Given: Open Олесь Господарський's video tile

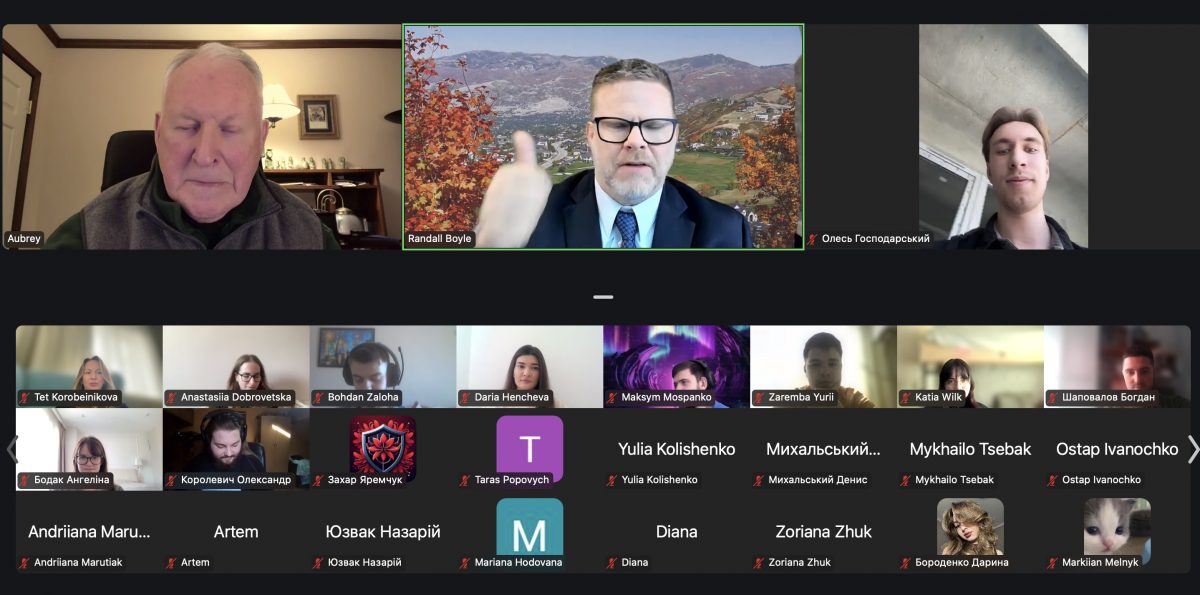Looking at the screenshot, I should tap(1003, 137).
